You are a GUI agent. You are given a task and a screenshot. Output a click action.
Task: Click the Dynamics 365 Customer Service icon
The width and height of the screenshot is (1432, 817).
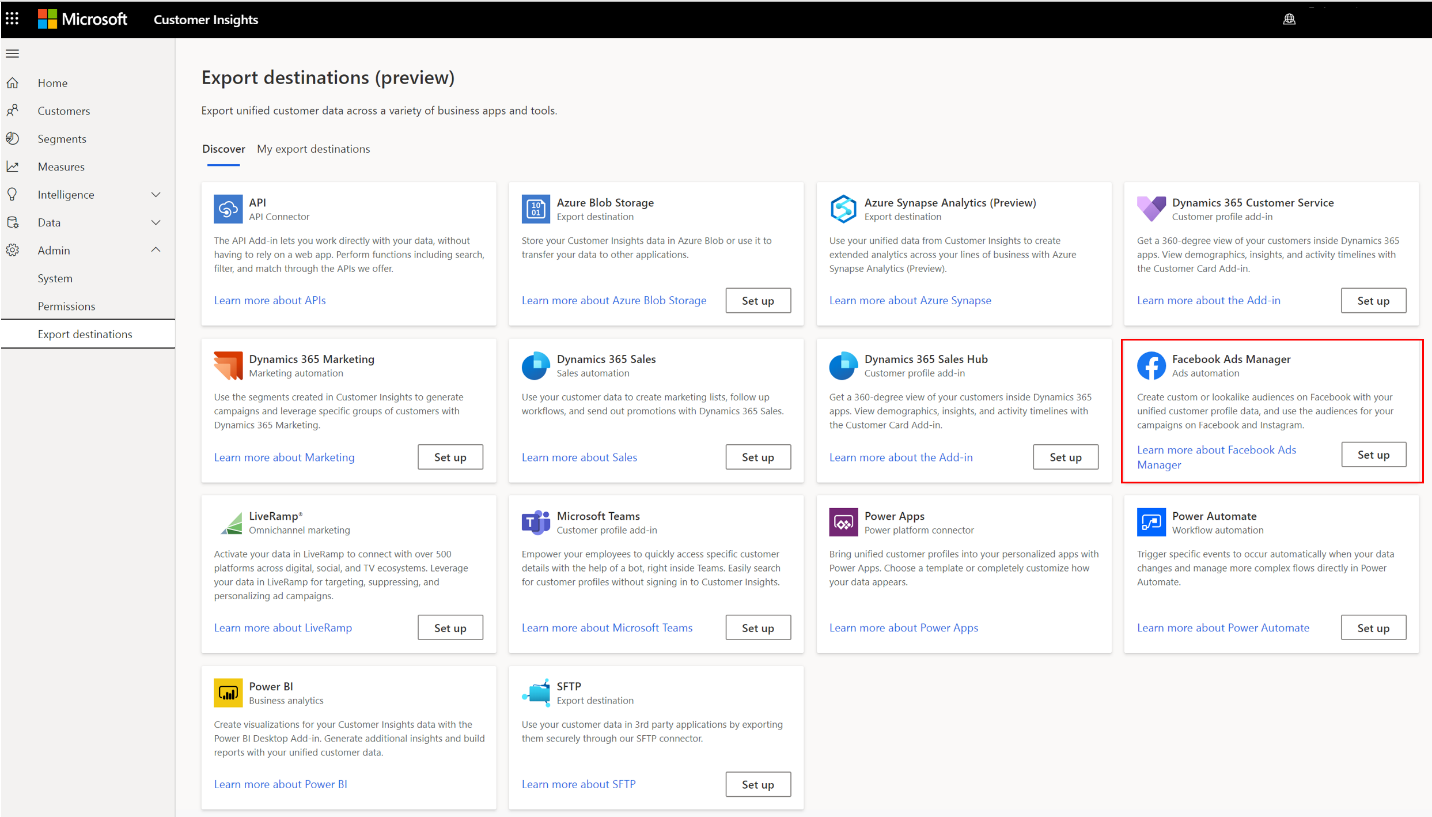click(x=1151, y=209)
